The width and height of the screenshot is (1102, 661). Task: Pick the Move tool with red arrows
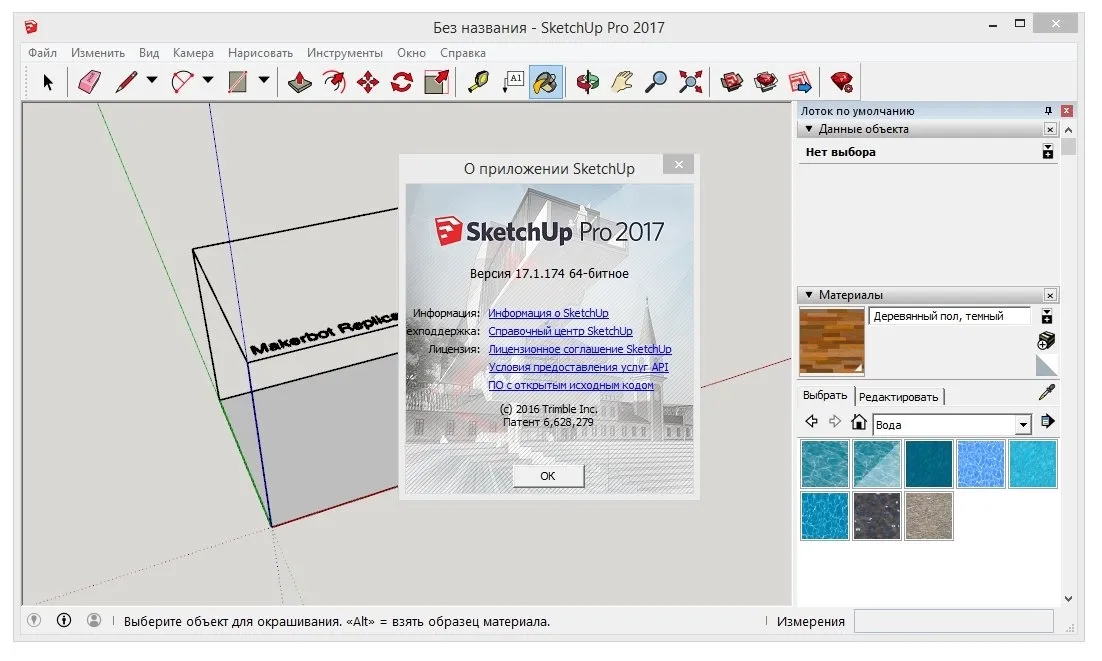(368, 82)
